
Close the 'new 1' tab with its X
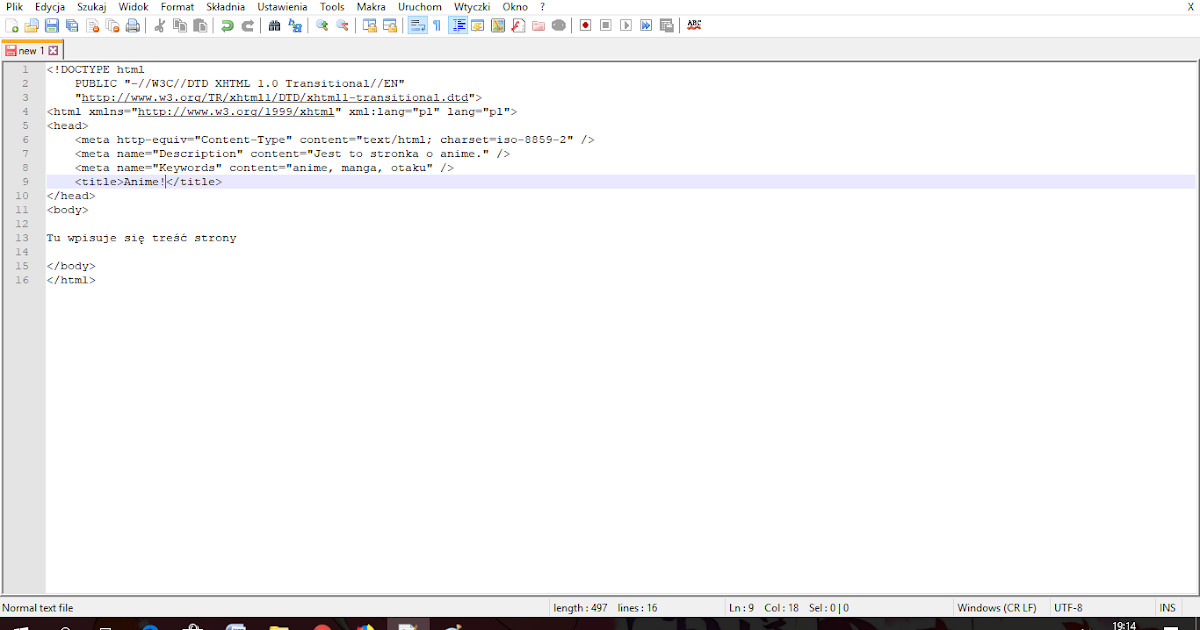pos(53,50)
